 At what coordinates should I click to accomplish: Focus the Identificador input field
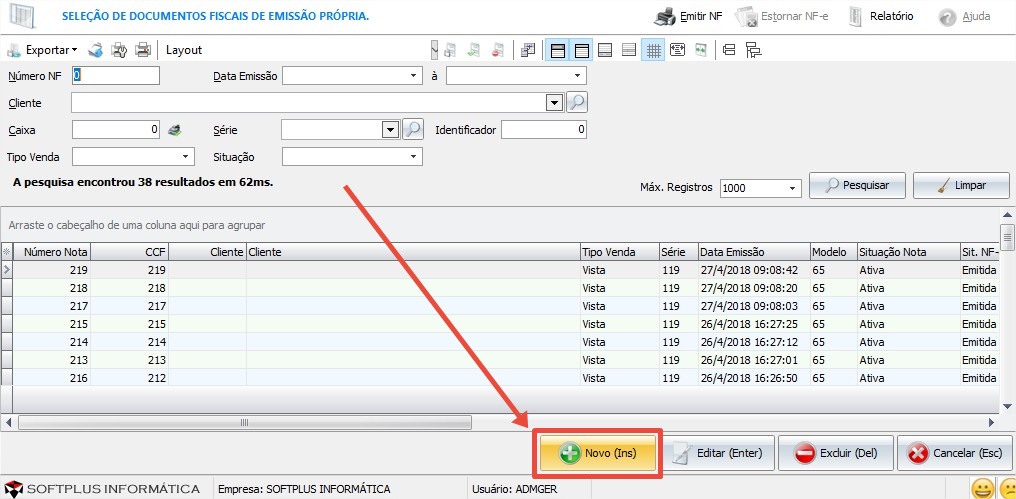point(544,130)
